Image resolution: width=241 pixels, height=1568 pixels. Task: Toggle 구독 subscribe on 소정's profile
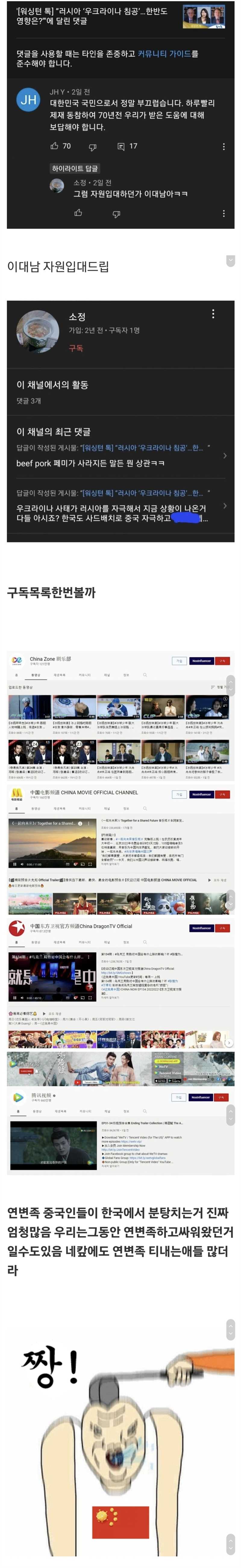pos(76,348)
